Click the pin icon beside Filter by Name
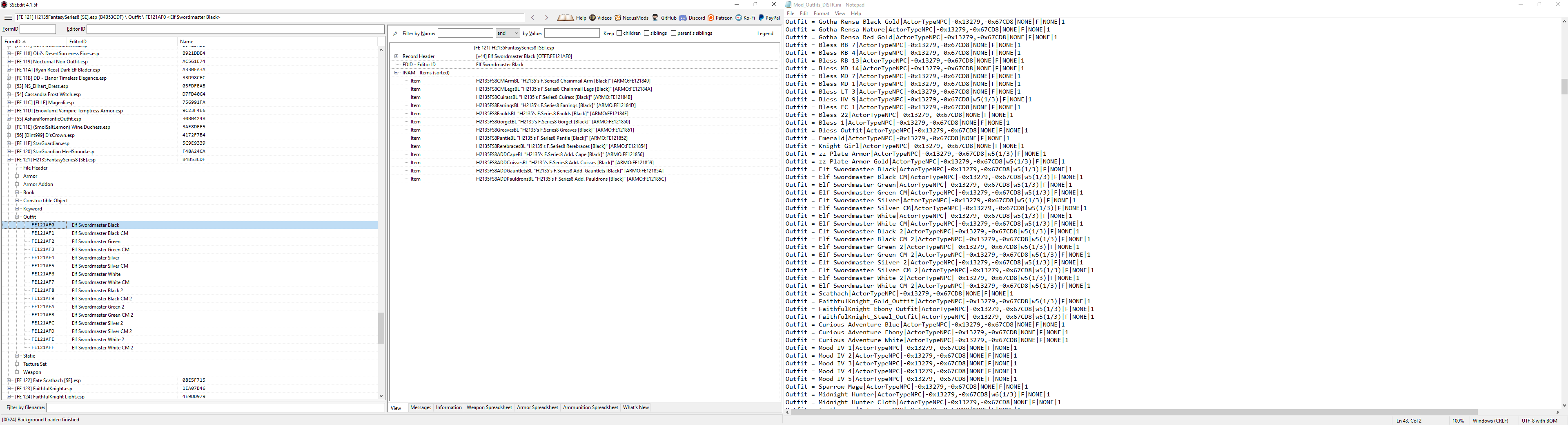 tap(396, 34)
